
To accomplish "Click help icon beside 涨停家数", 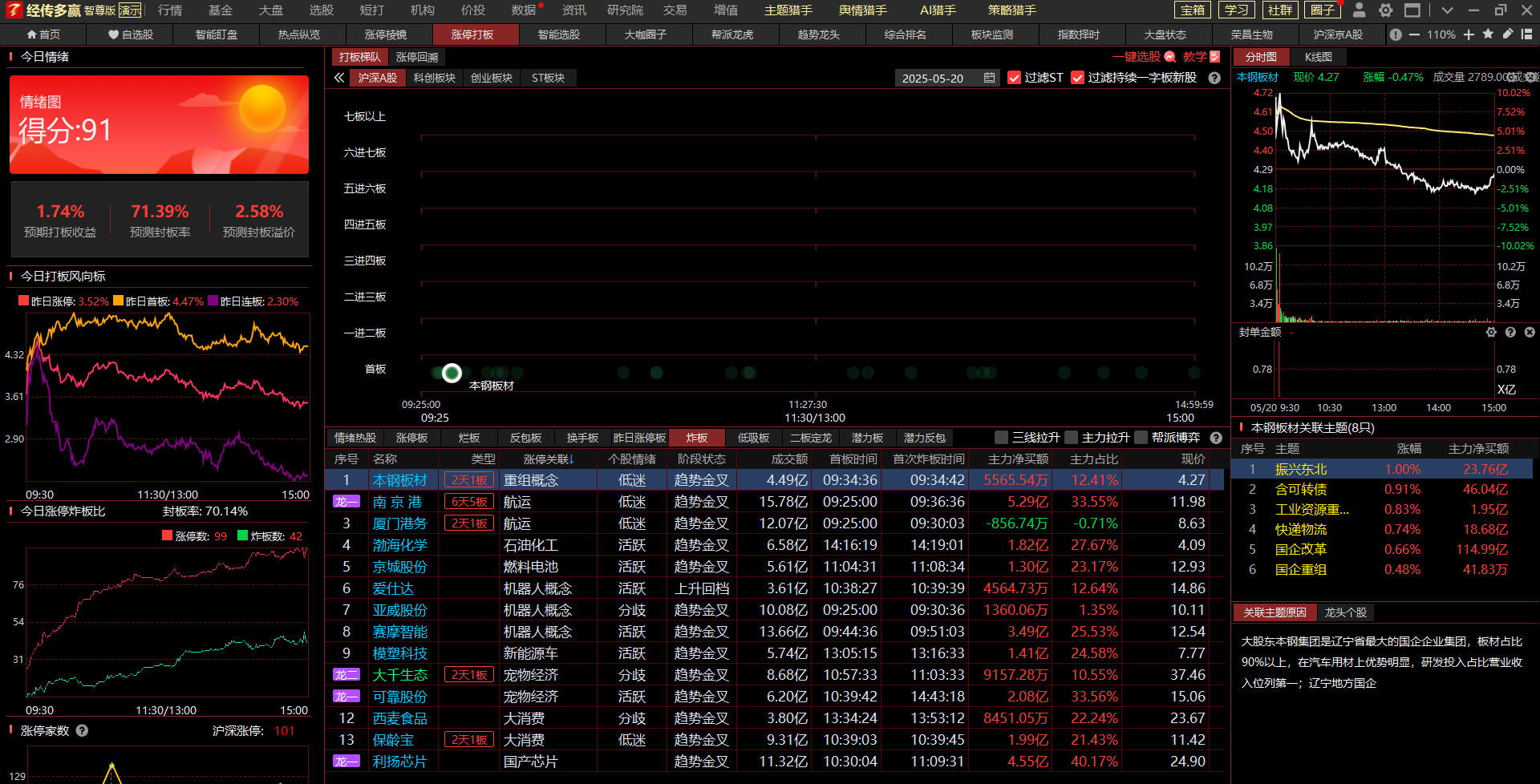I will point(82,730).
